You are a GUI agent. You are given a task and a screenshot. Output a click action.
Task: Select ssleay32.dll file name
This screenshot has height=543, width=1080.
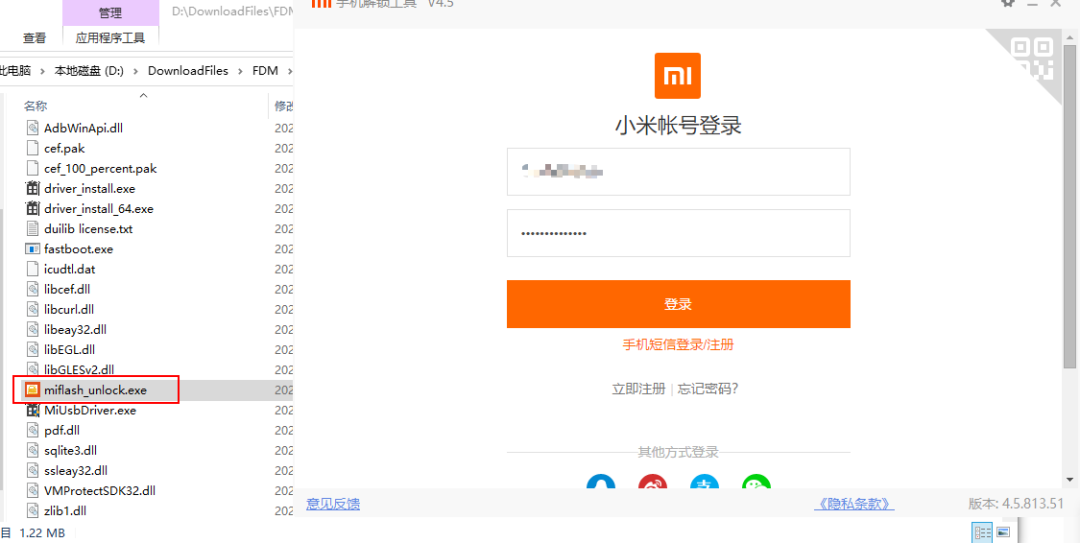pos(76,471)
